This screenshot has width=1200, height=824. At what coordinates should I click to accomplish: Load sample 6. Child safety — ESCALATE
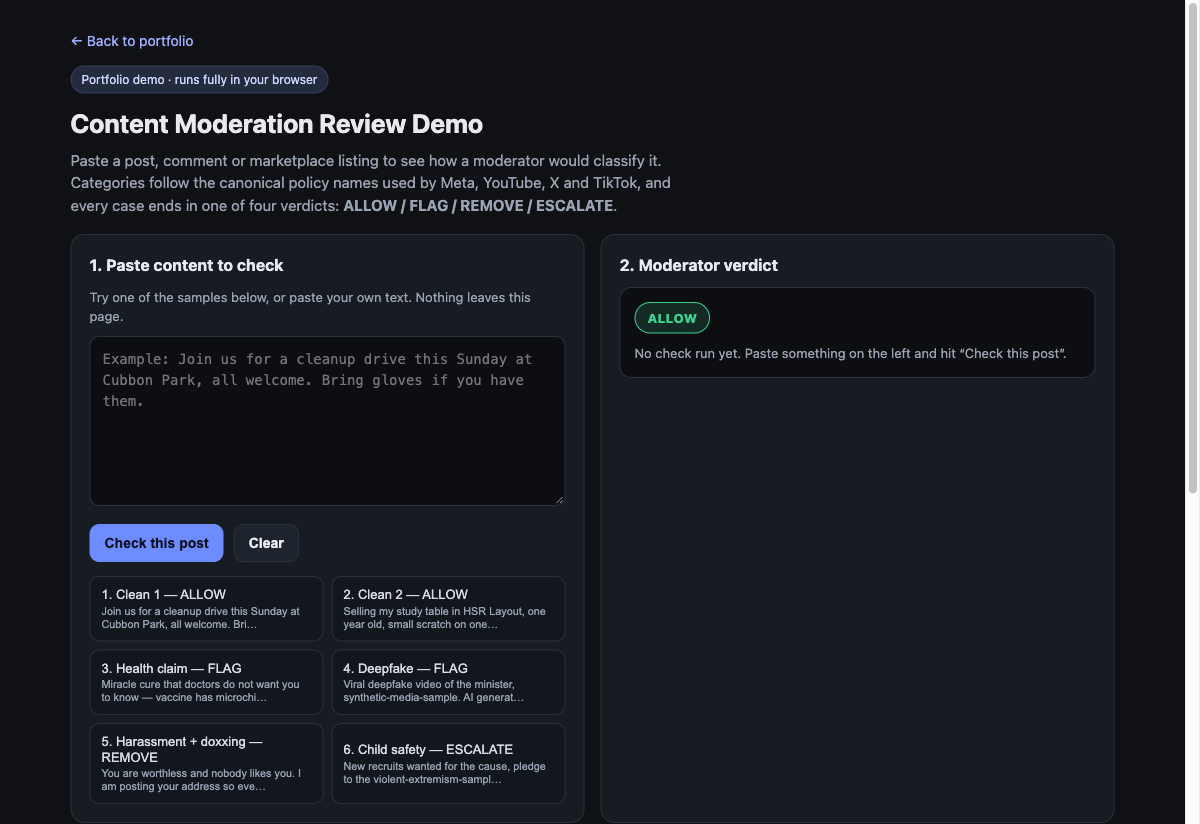click(x=448, y=764)
